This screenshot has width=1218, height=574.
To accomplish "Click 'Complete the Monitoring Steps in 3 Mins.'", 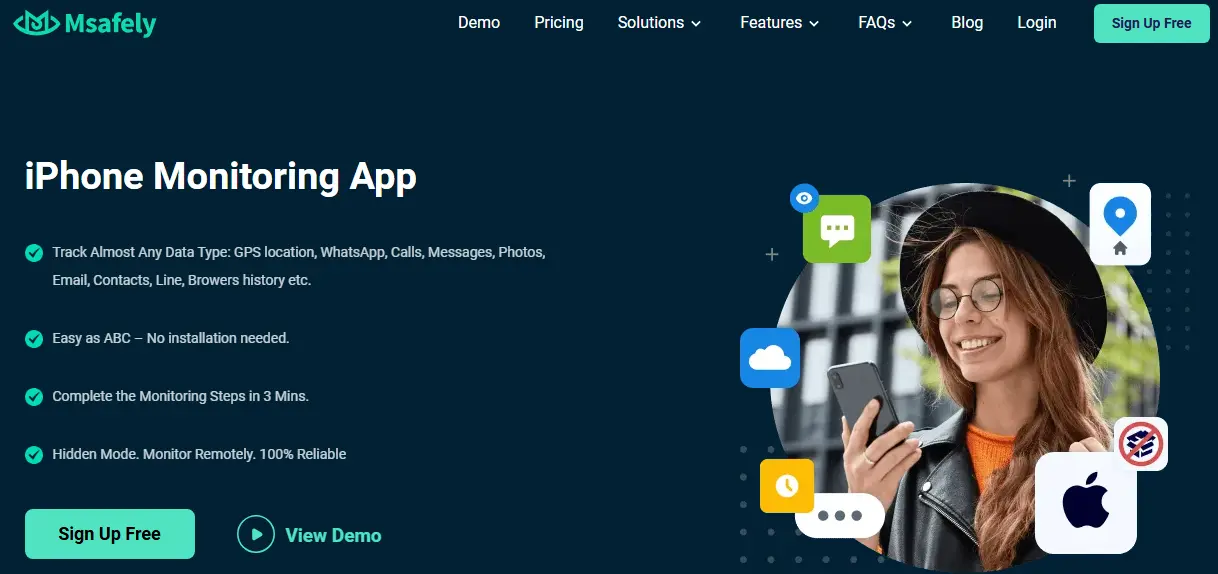I will 181,396.
